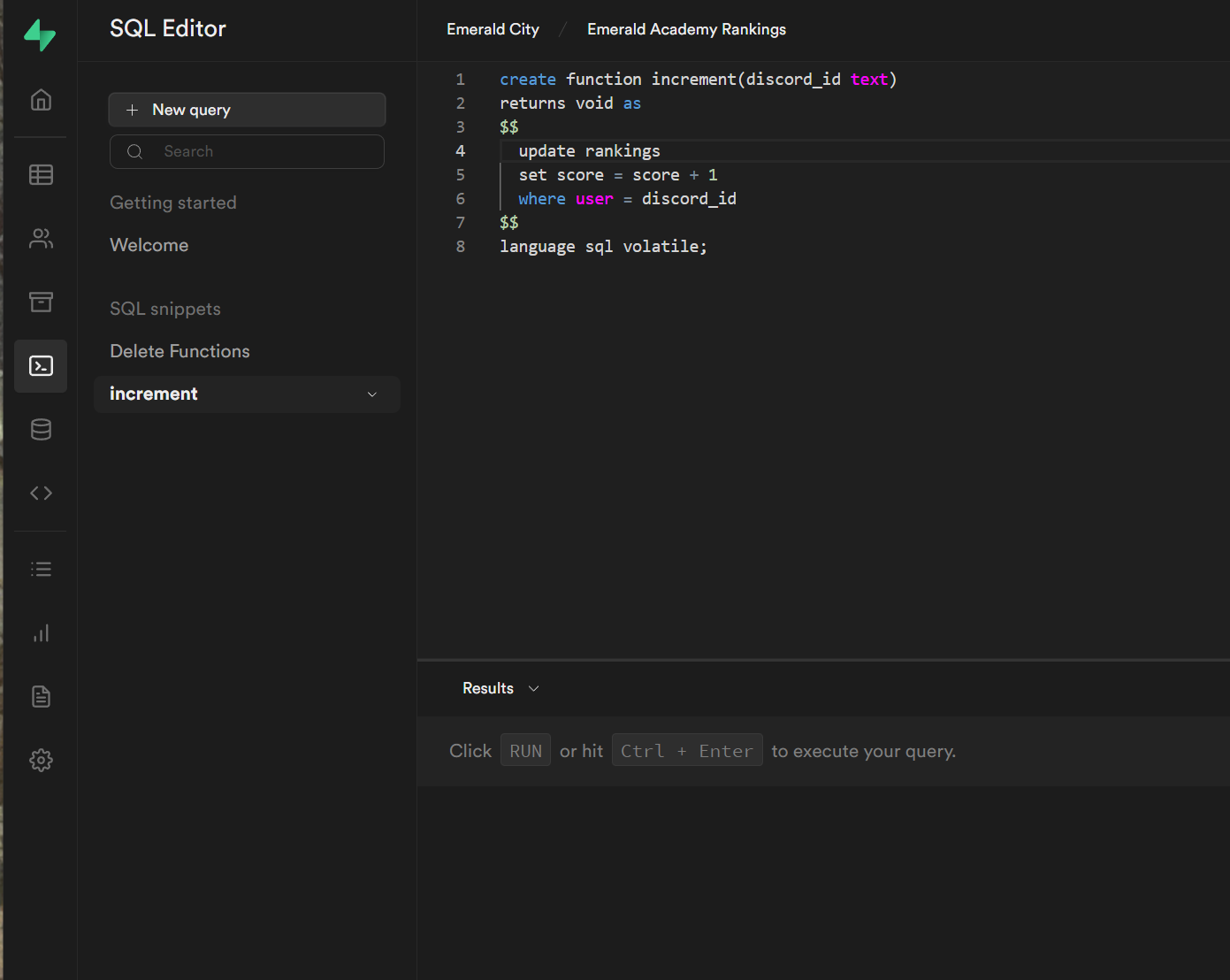Focus the Search snippets field
Image resolution: width=1230 pixels, height=980 pixels.
coord(247,151)
